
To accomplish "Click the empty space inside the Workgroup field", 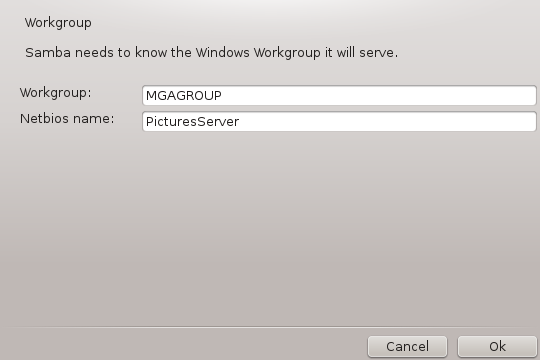I will (379, 95).
